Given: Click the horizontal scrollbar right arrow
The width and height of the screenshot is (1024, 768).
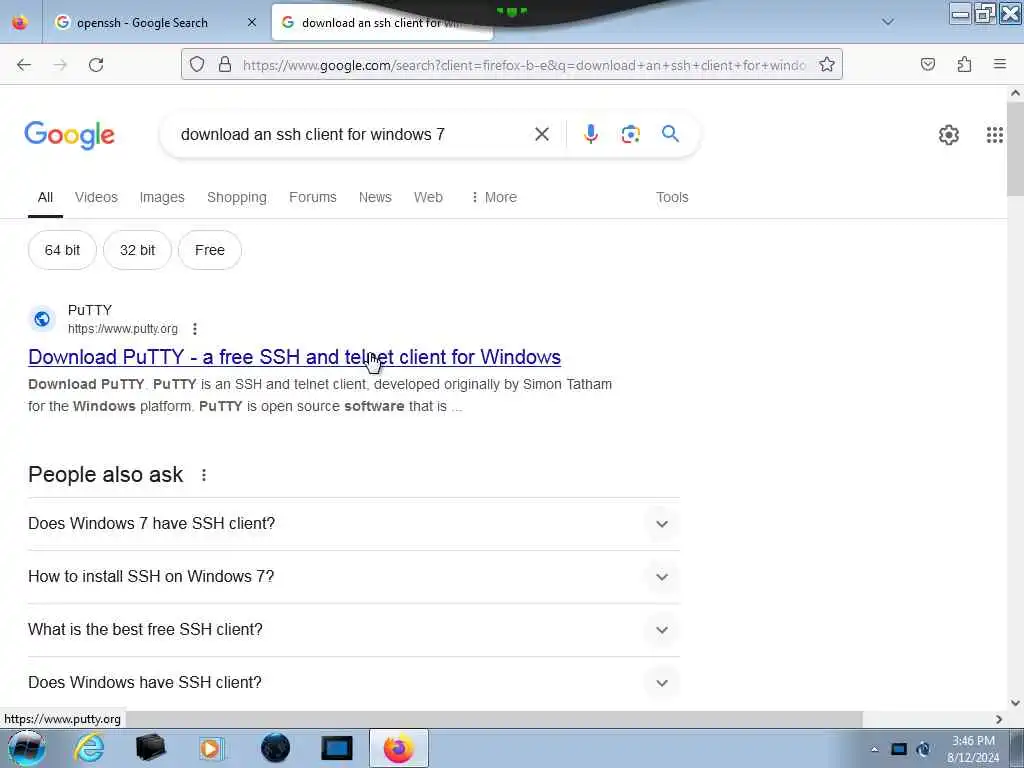Looking at the screenshot, I should point(999,719).
